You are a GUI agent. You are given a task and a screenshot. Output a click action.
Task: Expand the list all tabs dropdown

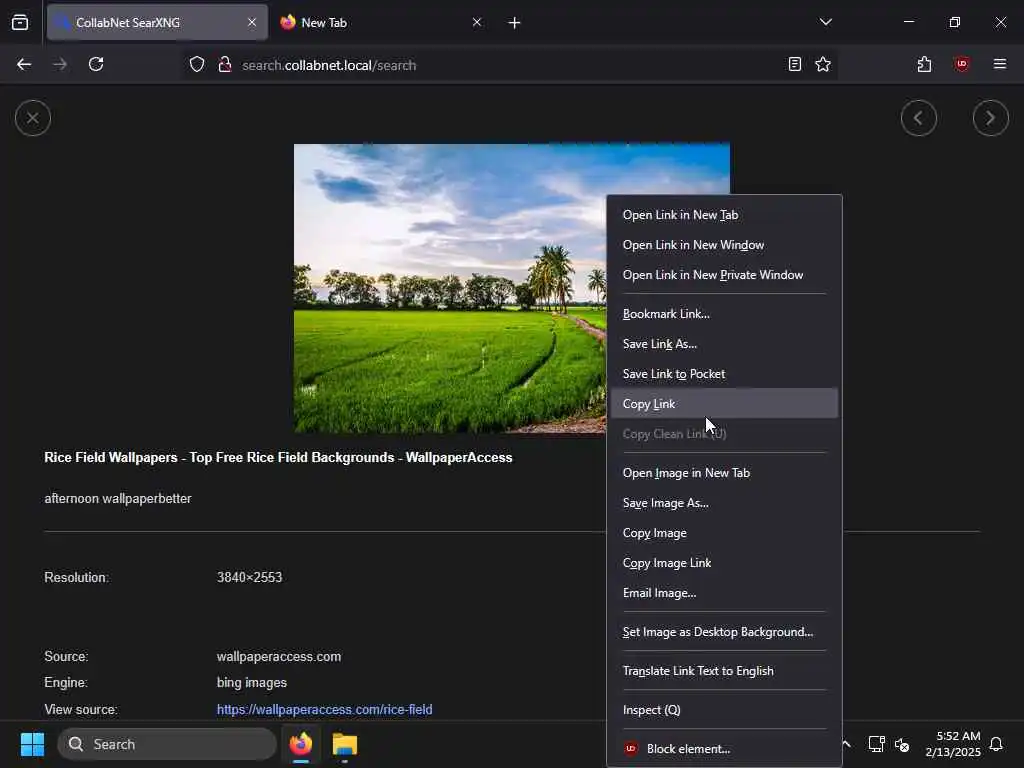pyautogui.click(x=825, y=23)
